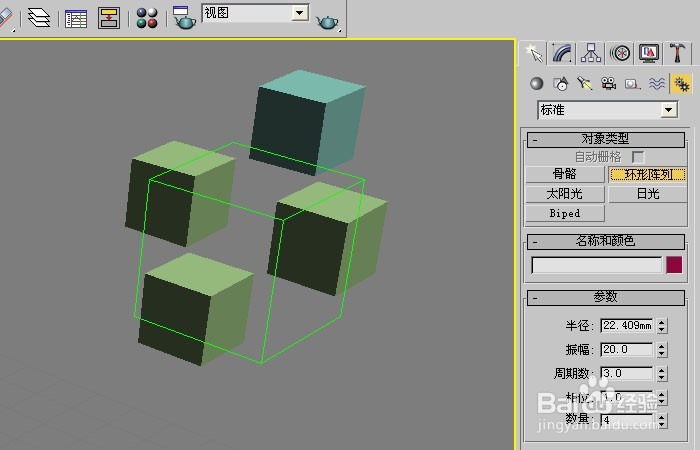Screen dimensions: 700x450
Task: Click the 数量 value field
Action: [626, 420]
